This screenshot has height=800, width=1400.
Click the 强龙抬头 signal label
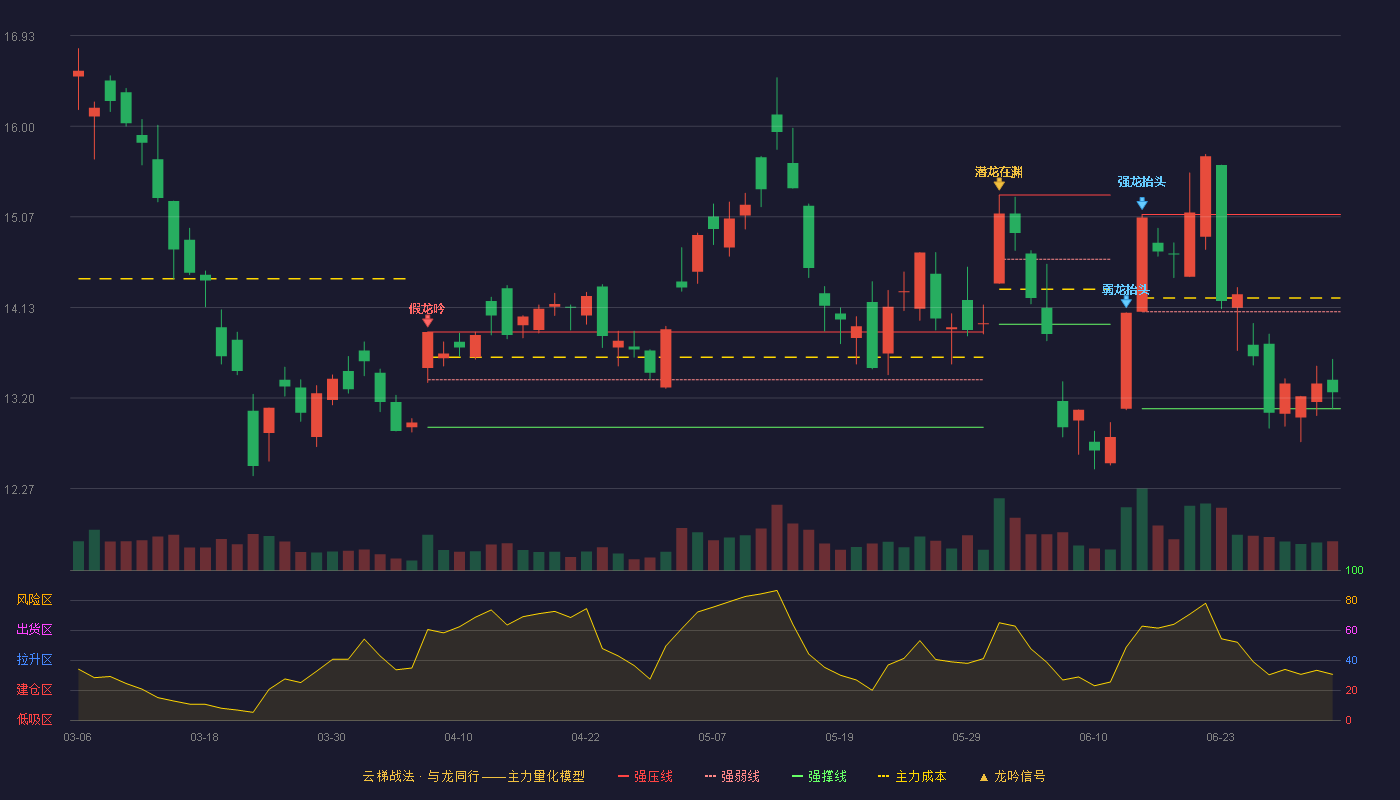pos(1142,182)
